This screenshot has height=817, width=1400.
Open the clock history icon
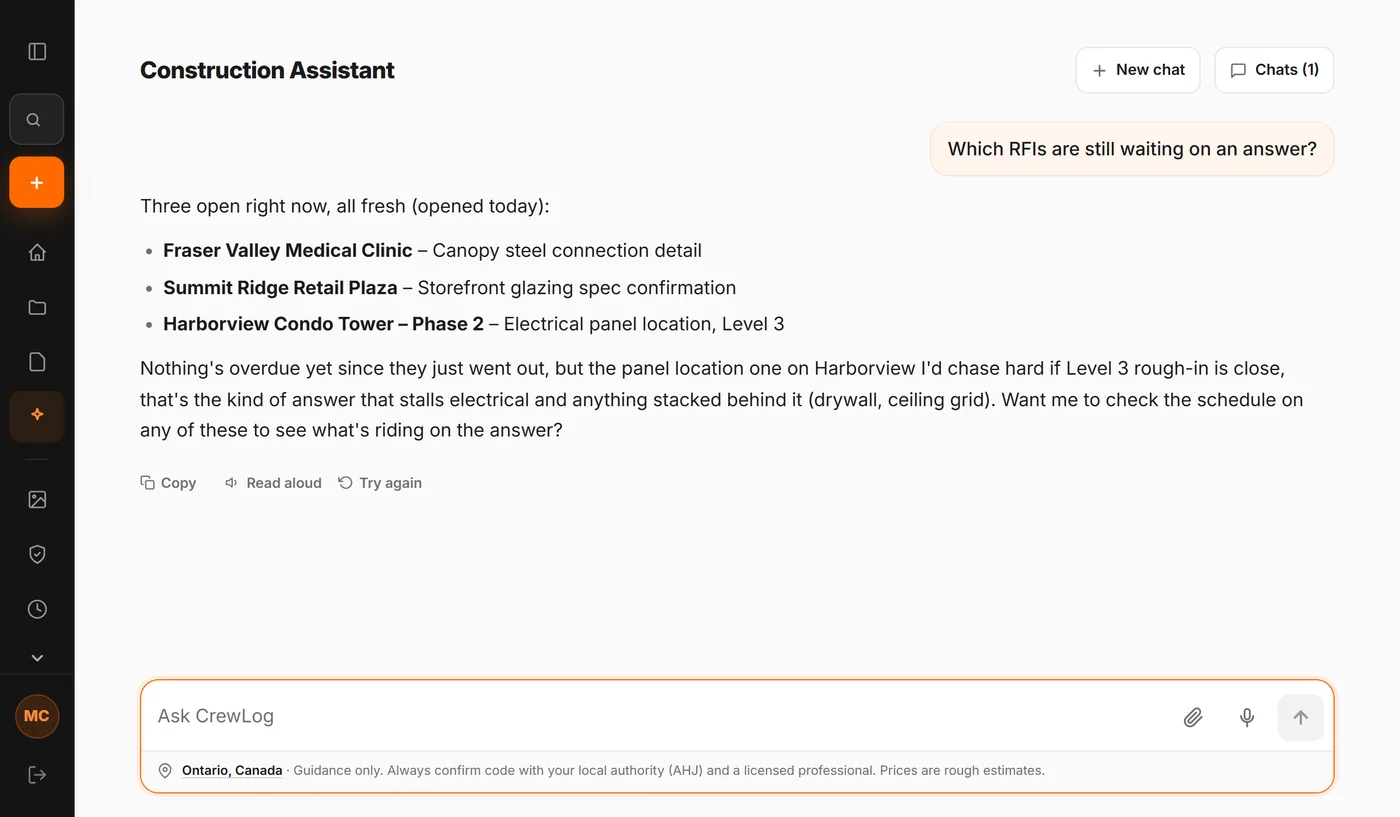37,609
